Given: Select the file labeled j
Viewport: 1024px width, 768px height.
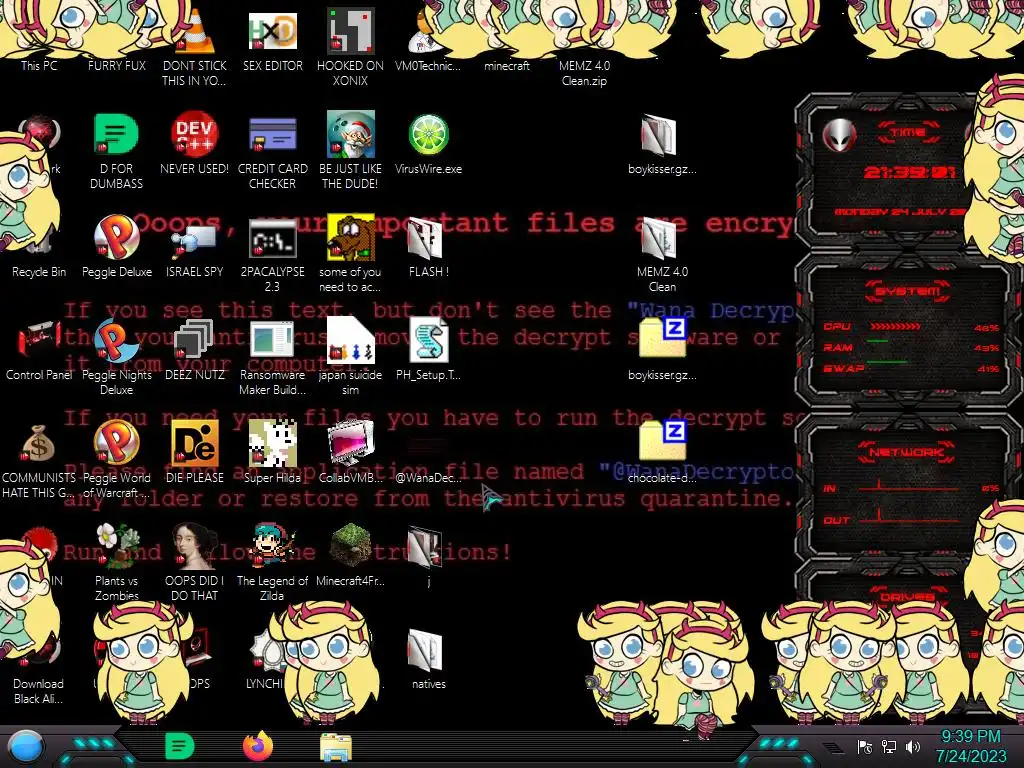Looking at the screenshot, I should (x=425, y=545).
